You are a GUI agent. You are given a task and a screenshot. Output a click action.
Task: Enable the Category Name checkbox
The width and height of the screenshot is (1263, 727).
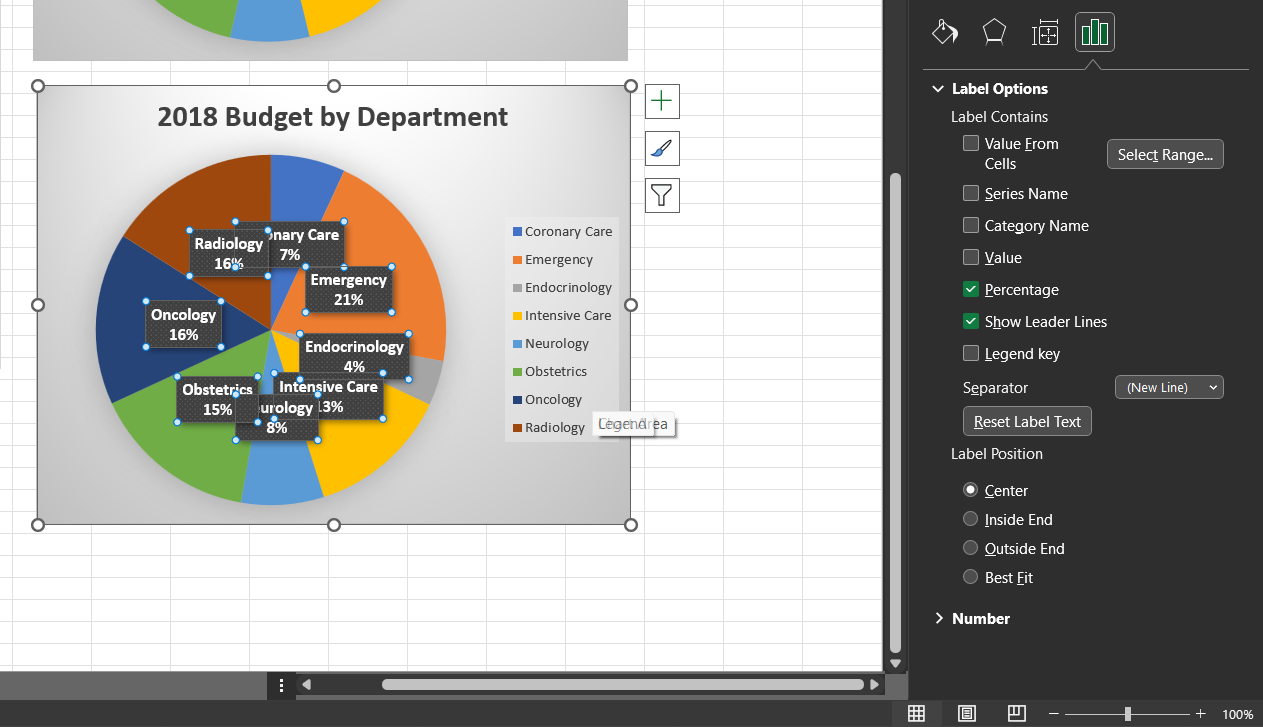click(x=971, y=225)
